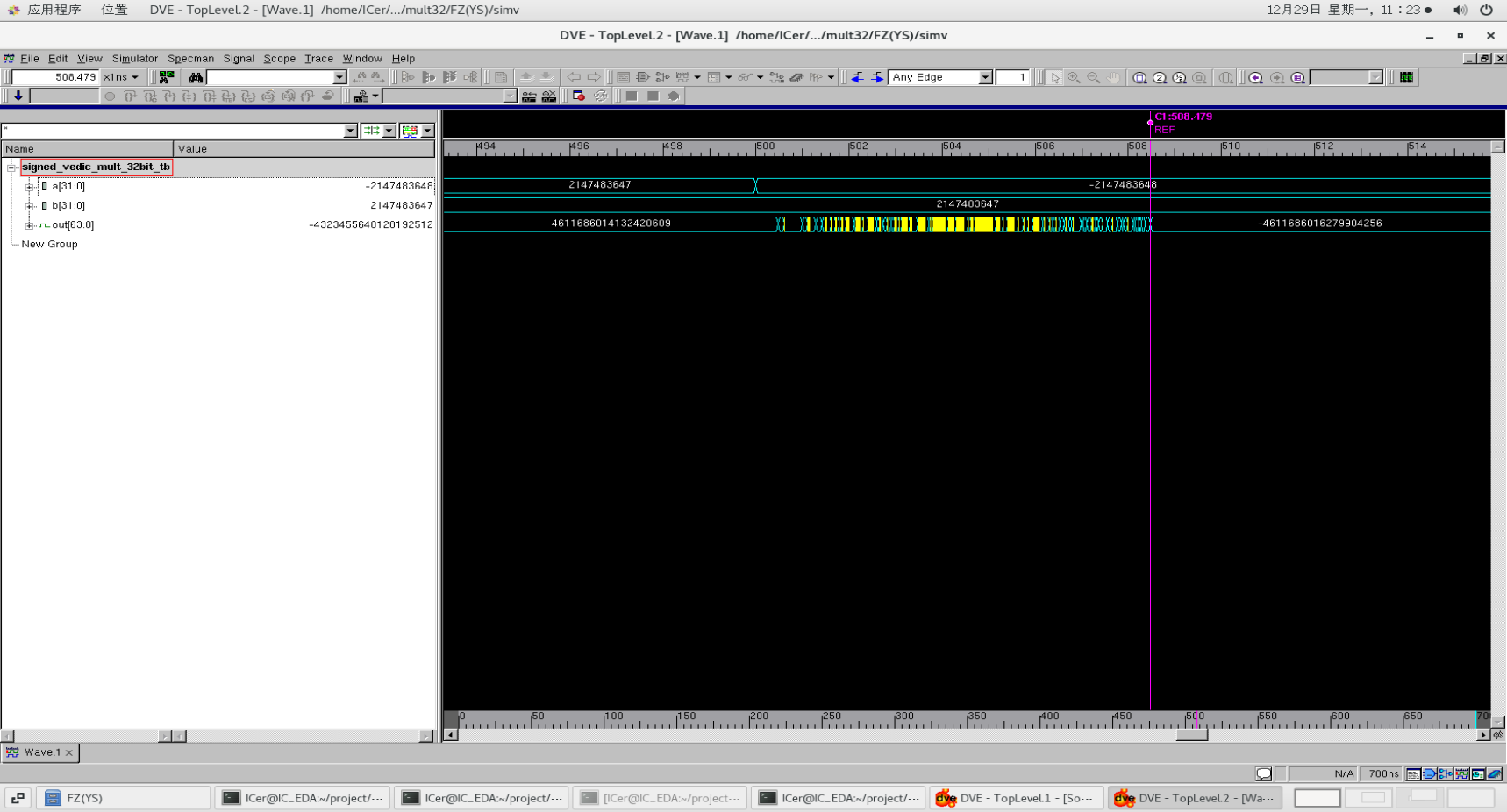Click the reload simulation circular arrow icon
This screenshot has height=812, width=1507.
pos(600,96)
